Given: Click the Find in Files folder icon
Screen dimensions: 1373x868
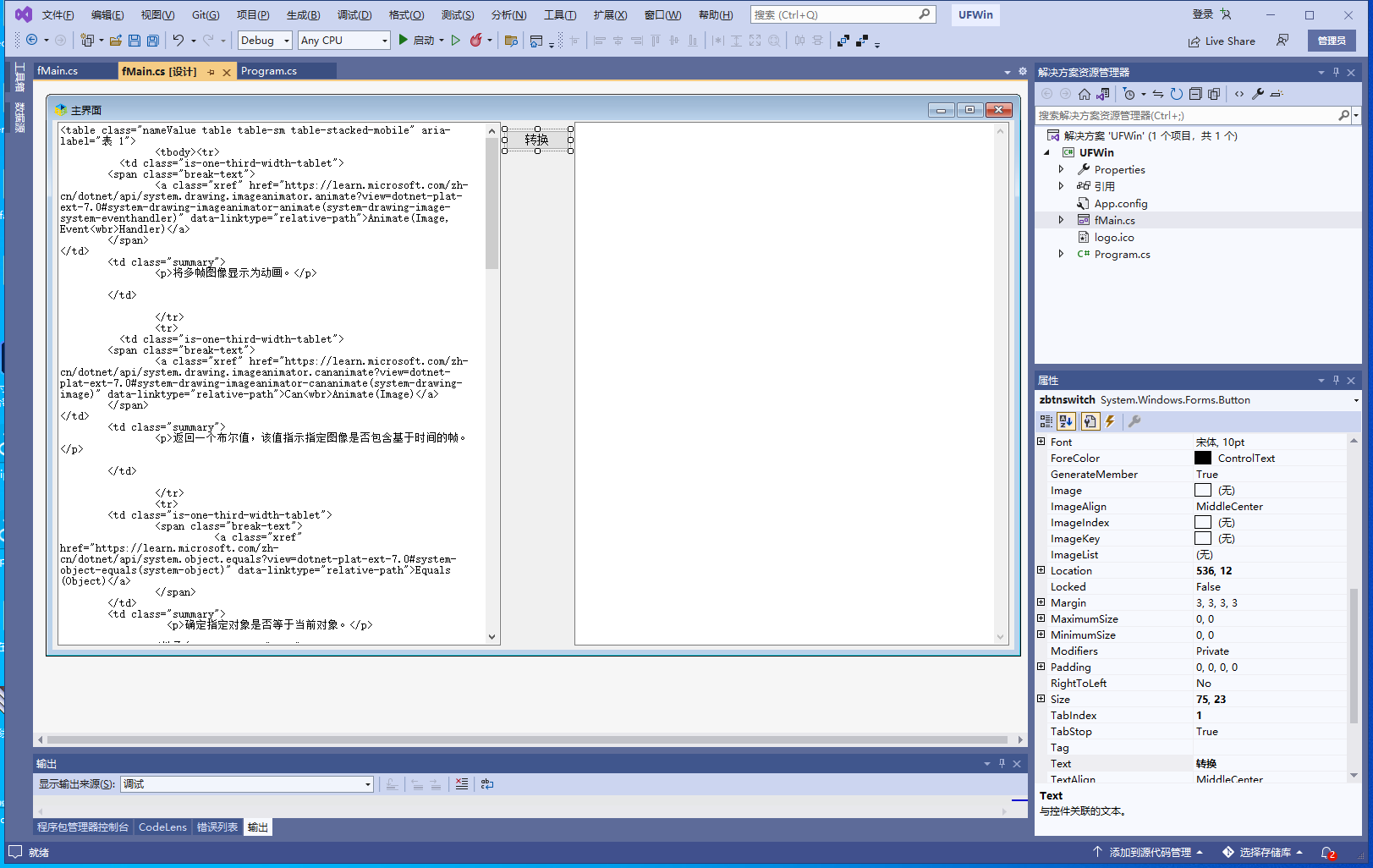Looking at the screenshot, I should coord(511,41).
